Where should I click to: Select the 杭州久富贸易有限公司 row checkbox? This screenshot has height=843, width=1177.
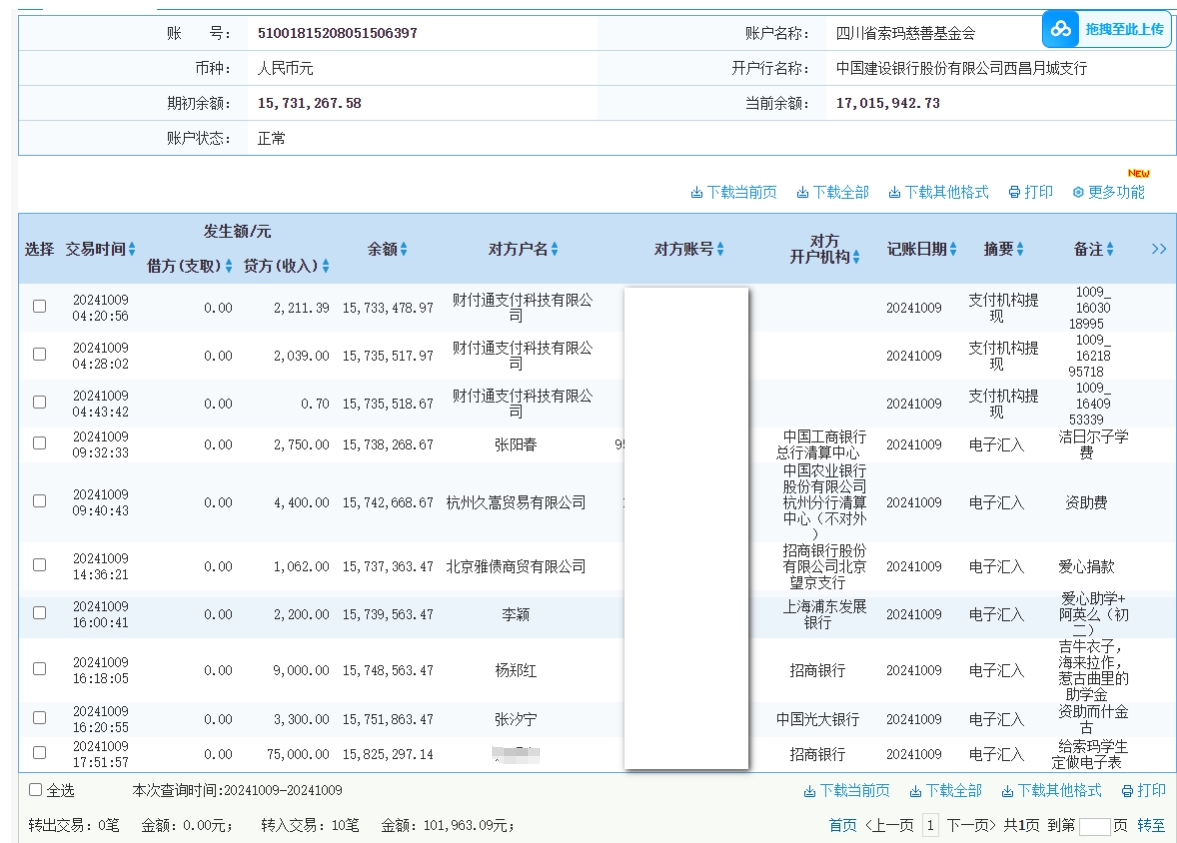coord(40,501)
